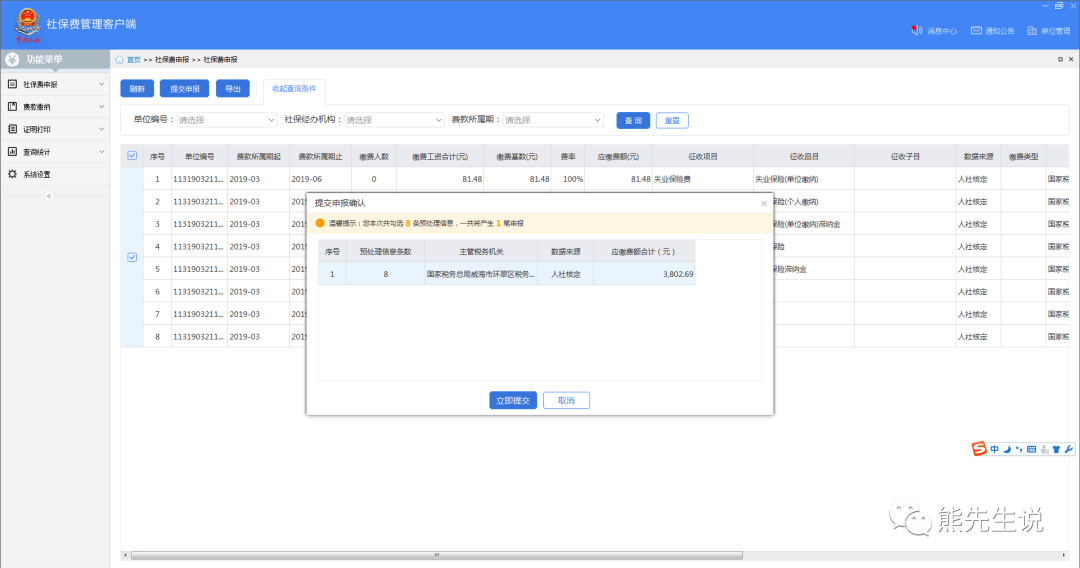Click 预处理信息条数 header in dialog

click(x=386, y=252)
